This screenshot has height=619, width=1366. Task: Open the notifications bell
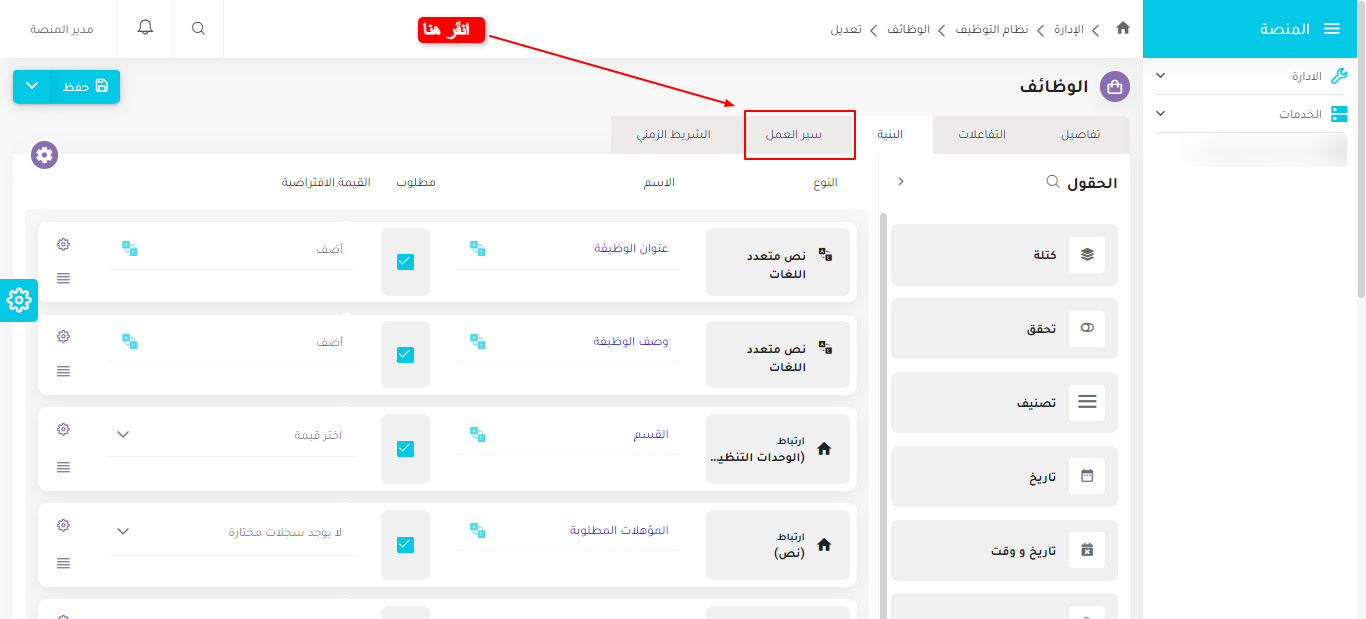tap(144, 27)
